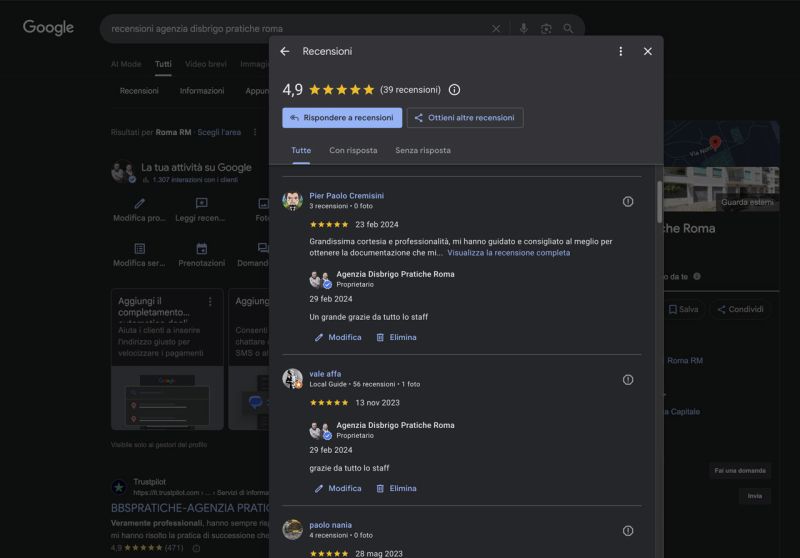Clear the search box with the X icon

coord(496,29)
